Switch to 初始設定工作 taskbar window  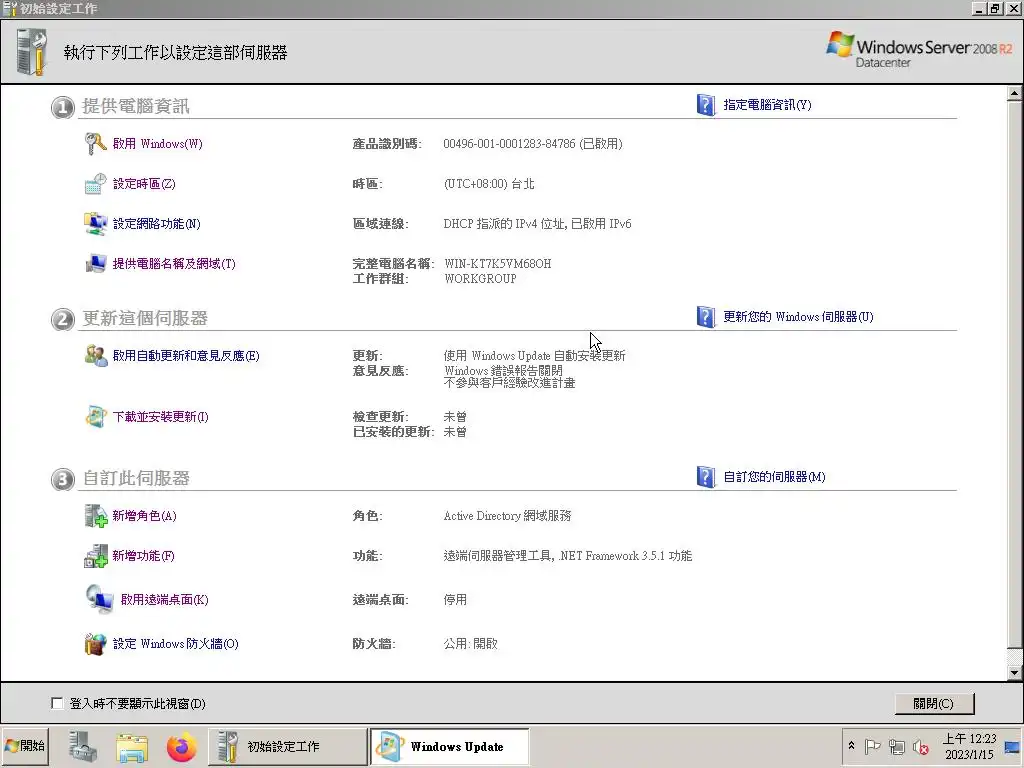287,746
